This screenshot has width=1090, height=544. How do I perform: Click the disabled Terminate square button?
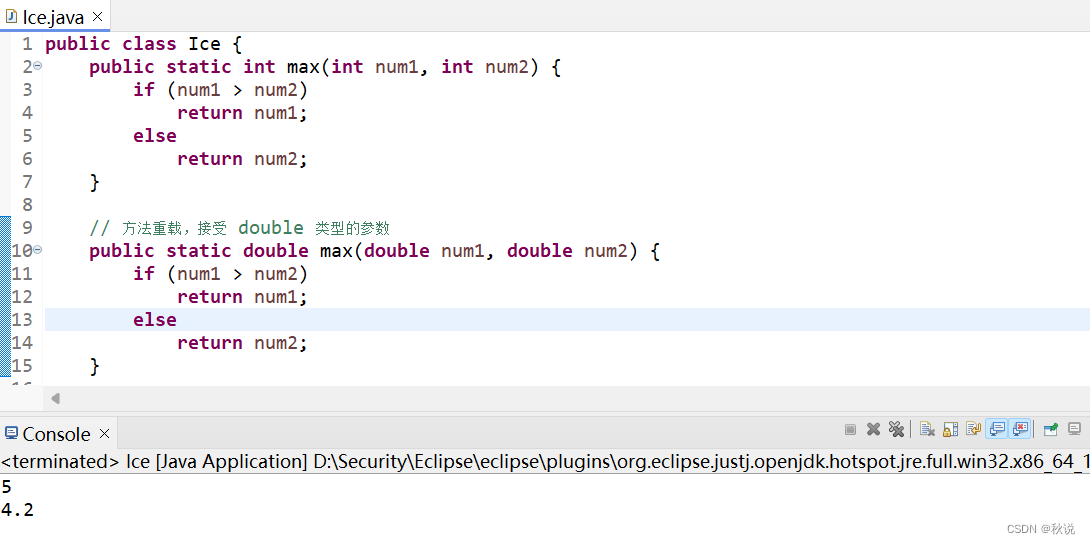(x=850, y=429)
